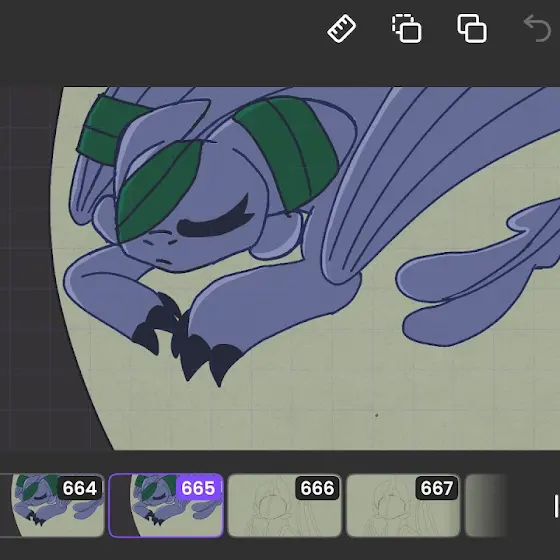
Task: Click the 667 frame number badge
Action: tap(436, 488)
